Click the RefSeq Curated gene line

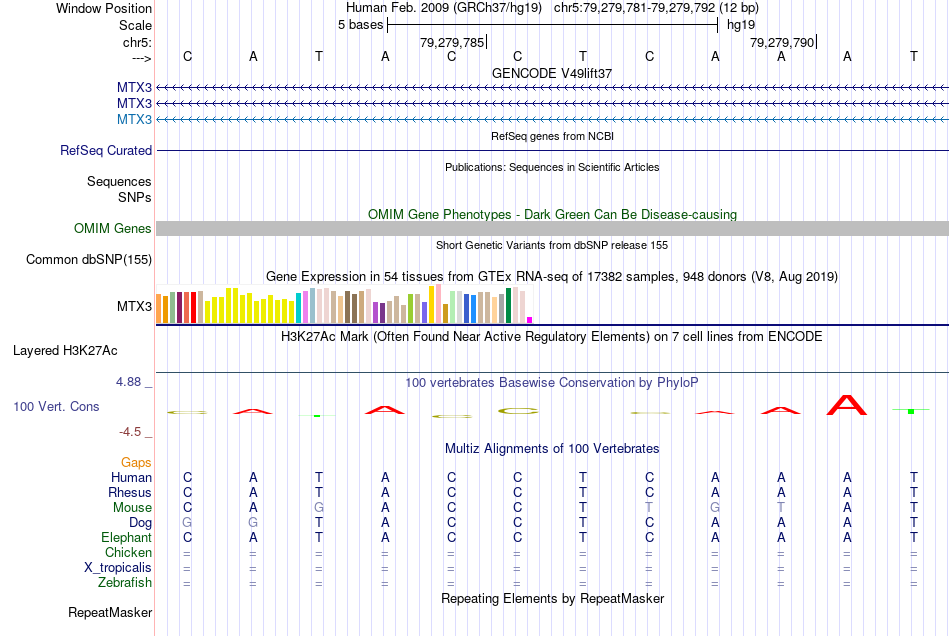coord(552,150)
